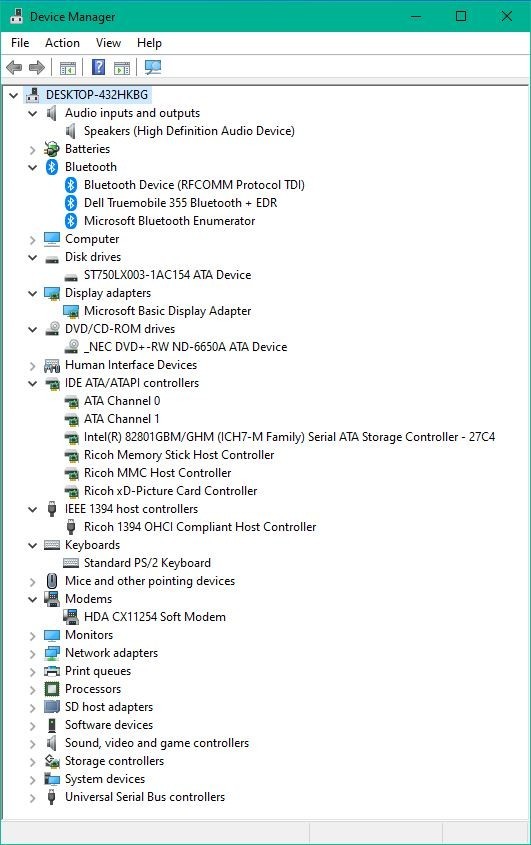Screen dimensions: 531x845
Task: Click the monitor icon beside Computer
Action: tap(52, 239)
